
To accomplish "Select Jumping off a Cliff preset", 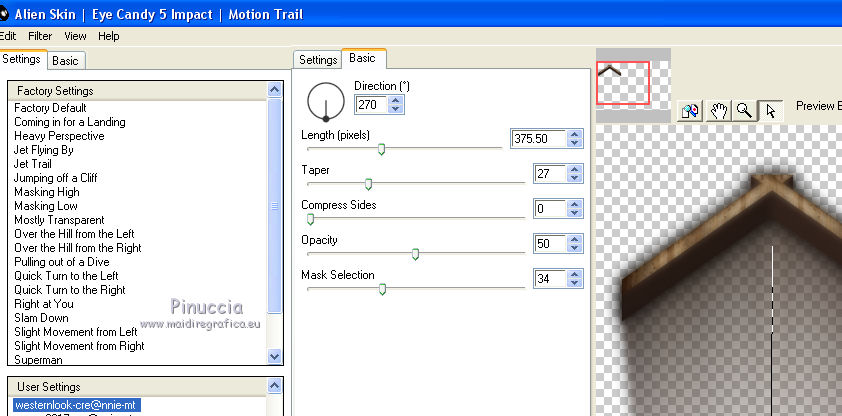I will pos(56,178).
